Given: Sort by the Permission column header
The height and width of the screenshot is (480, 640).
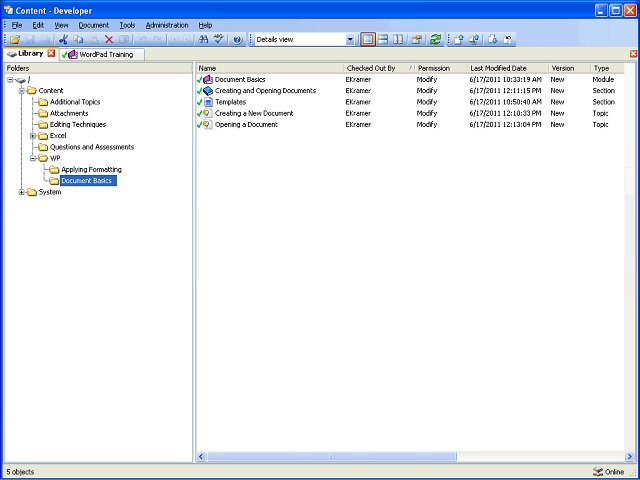Looking at the screenshot, I should pyautogui.click(x=441, y=68).
